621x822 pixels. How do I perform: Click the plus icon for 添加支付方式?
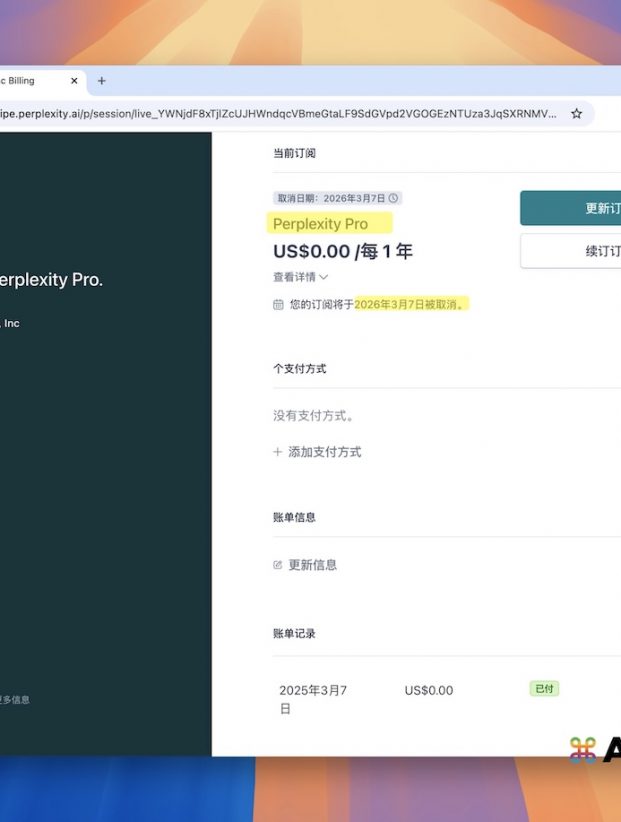pyautogui.click(x=278, y=452)
